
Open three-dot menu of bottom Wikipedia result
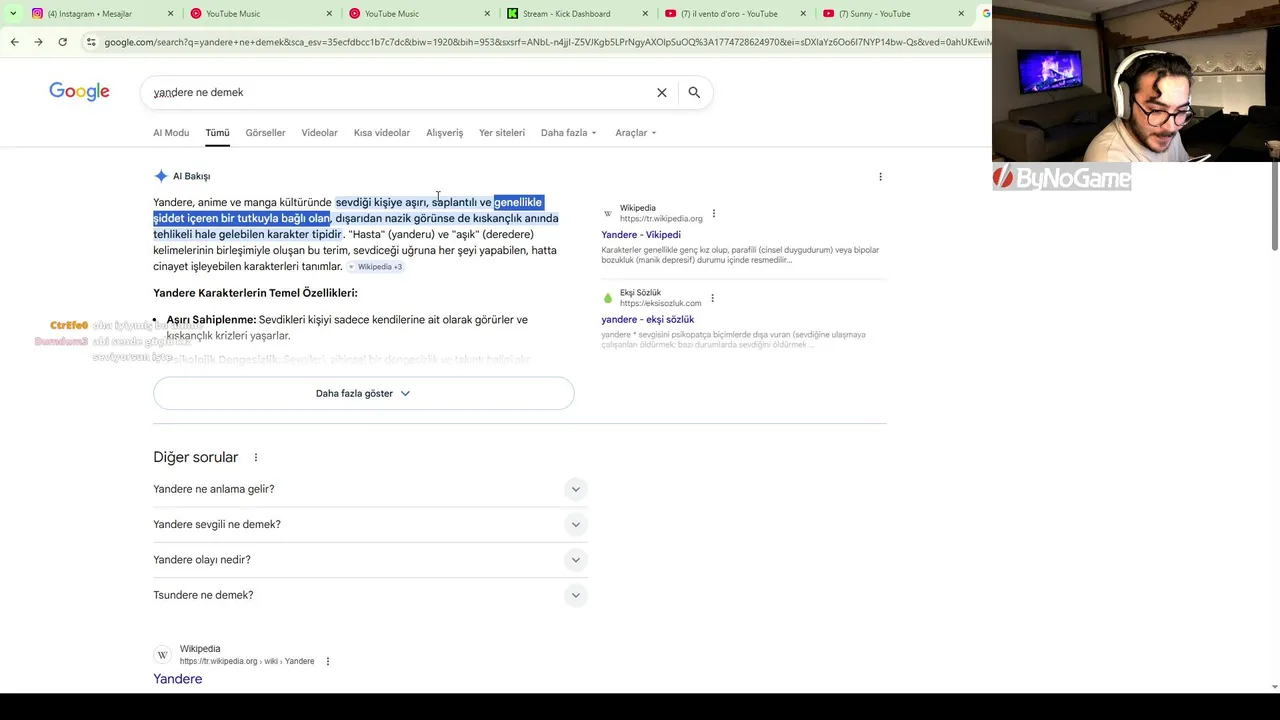(x=327, y=661)
